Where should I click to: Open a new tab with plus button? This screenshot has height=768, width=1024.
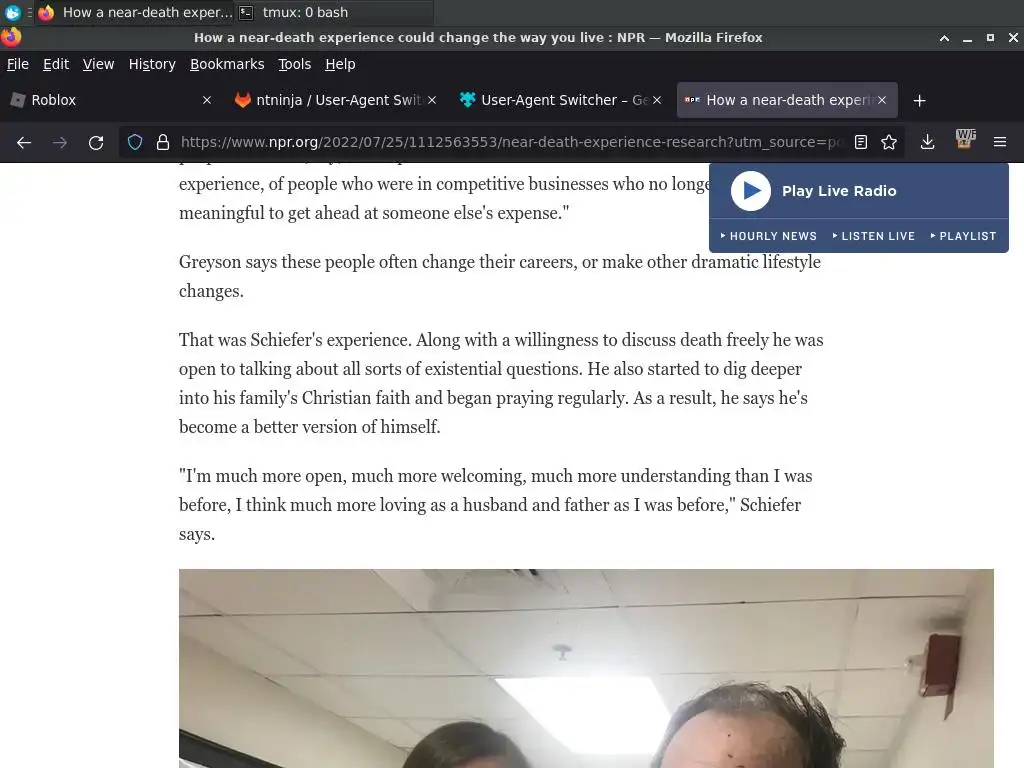(920, 101)
